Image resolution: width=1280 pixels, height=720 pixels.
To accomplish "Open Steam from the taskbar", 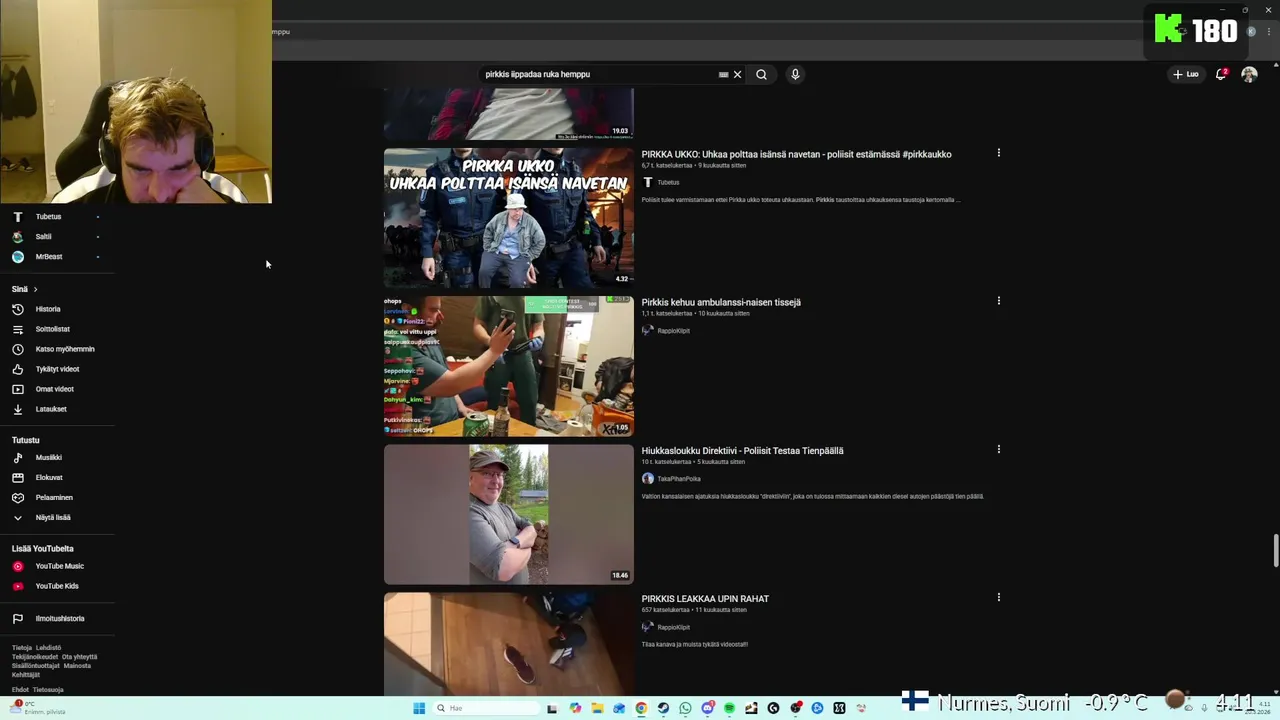I will coord(663,708).
